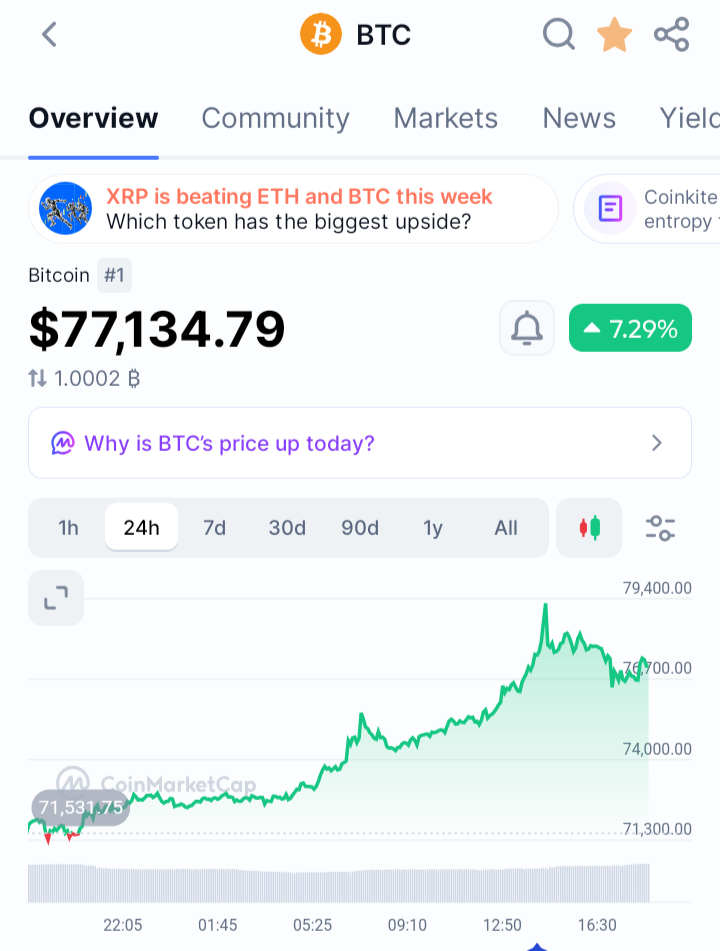The width and height of the screenshot is (720, 951).
Task: Go to the News tab
Action: click(x=579, y=118)
